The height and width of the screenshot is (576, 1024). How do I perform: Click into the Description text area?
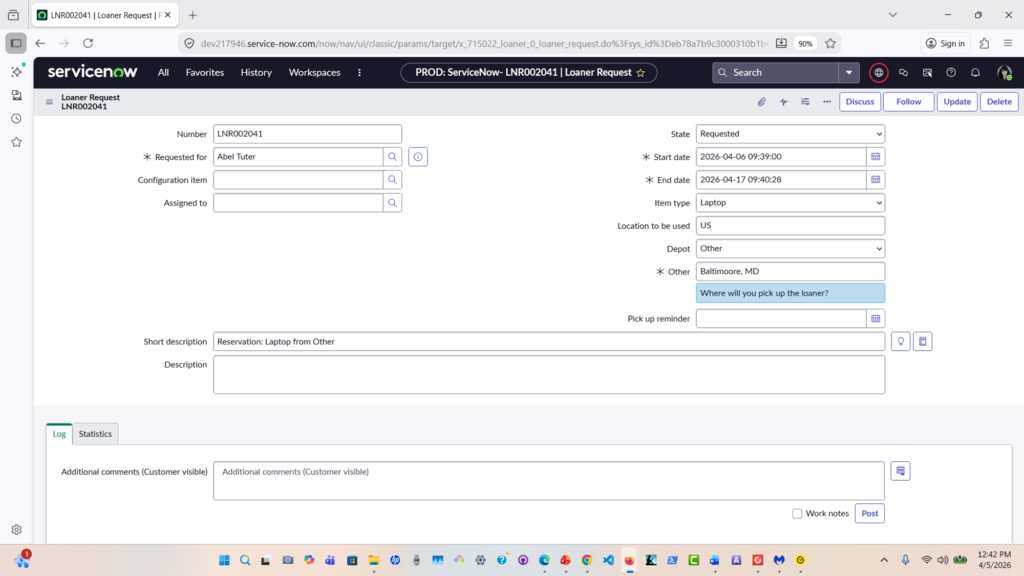tap(548, 375)
